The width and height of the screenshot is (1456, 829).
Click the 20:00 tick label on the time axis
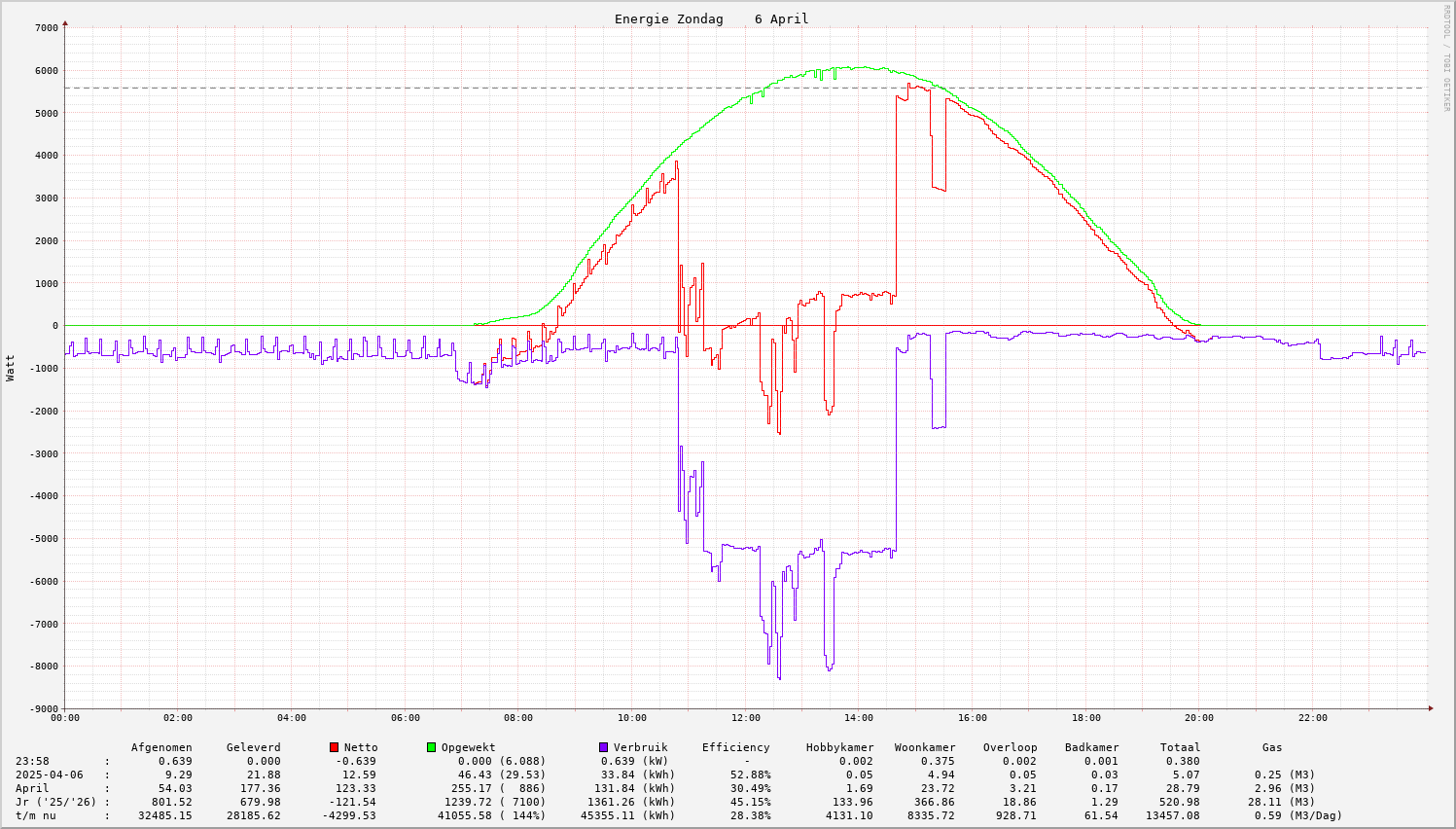click(x=1199, y=718)
